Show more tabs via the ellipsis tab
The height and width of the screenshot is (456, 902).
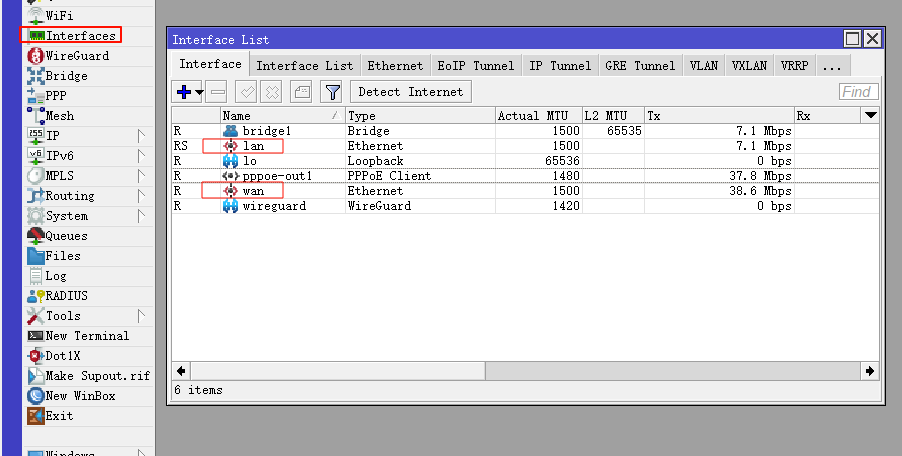click(x=832, y=66)
